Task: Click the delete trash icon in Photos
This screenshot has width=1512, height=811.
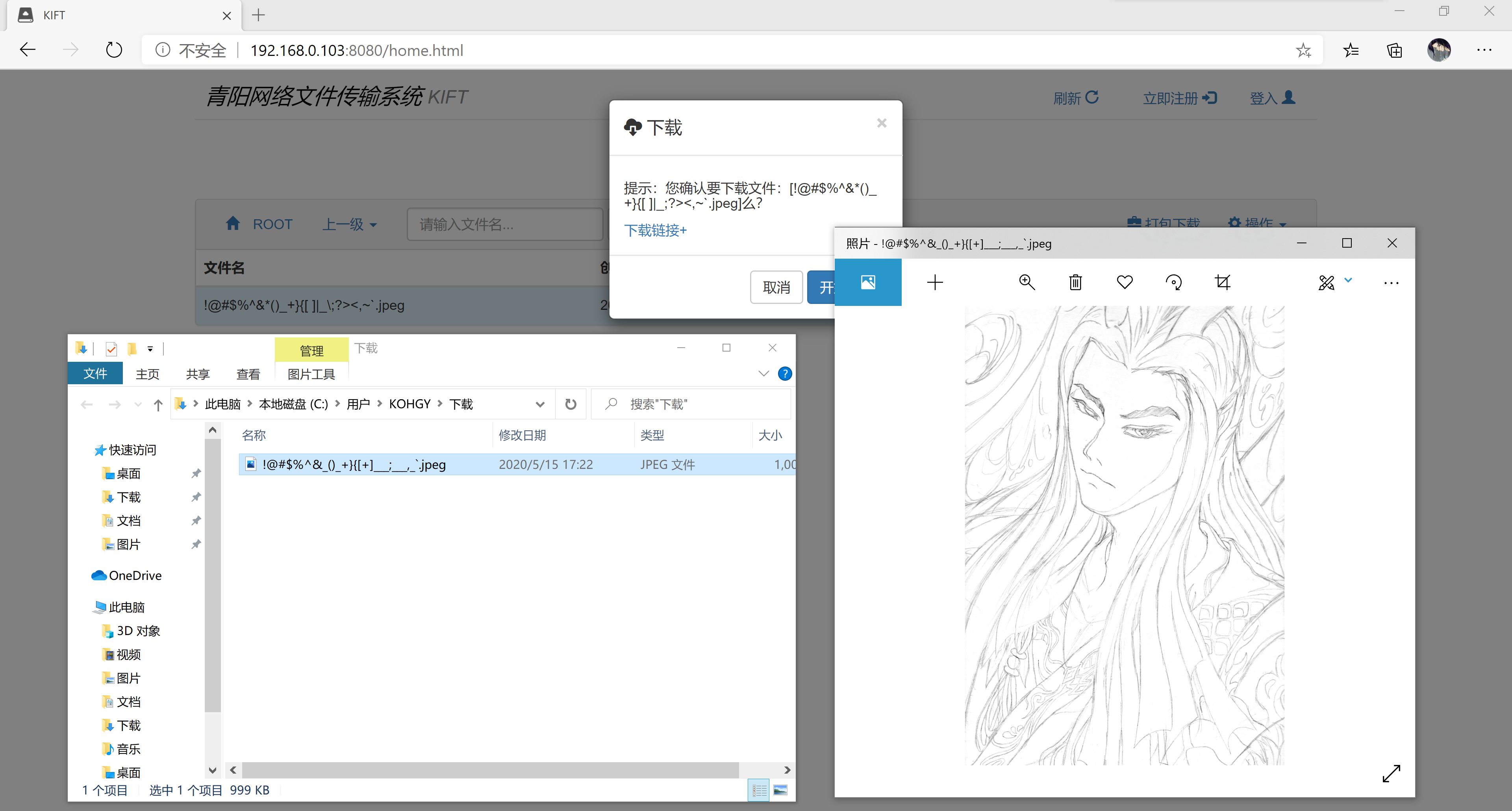Action: point(1075,282)
